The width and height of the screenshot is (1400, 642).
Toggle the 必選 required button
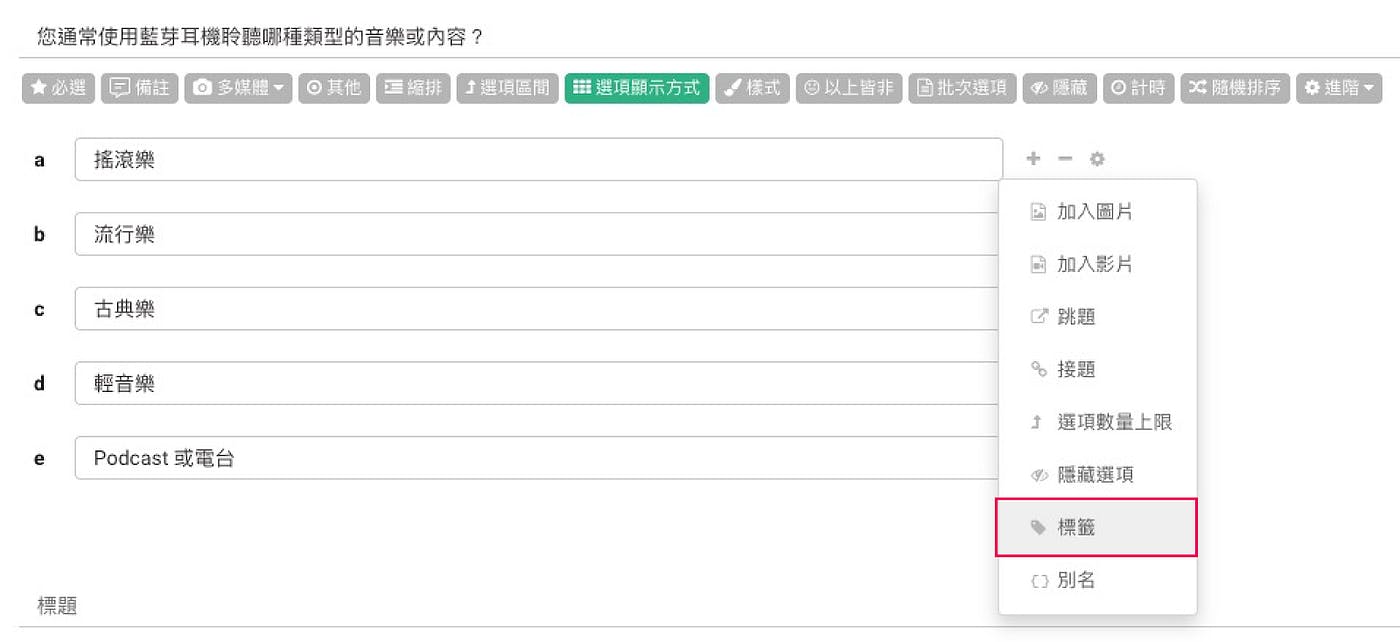coord(58,88)
